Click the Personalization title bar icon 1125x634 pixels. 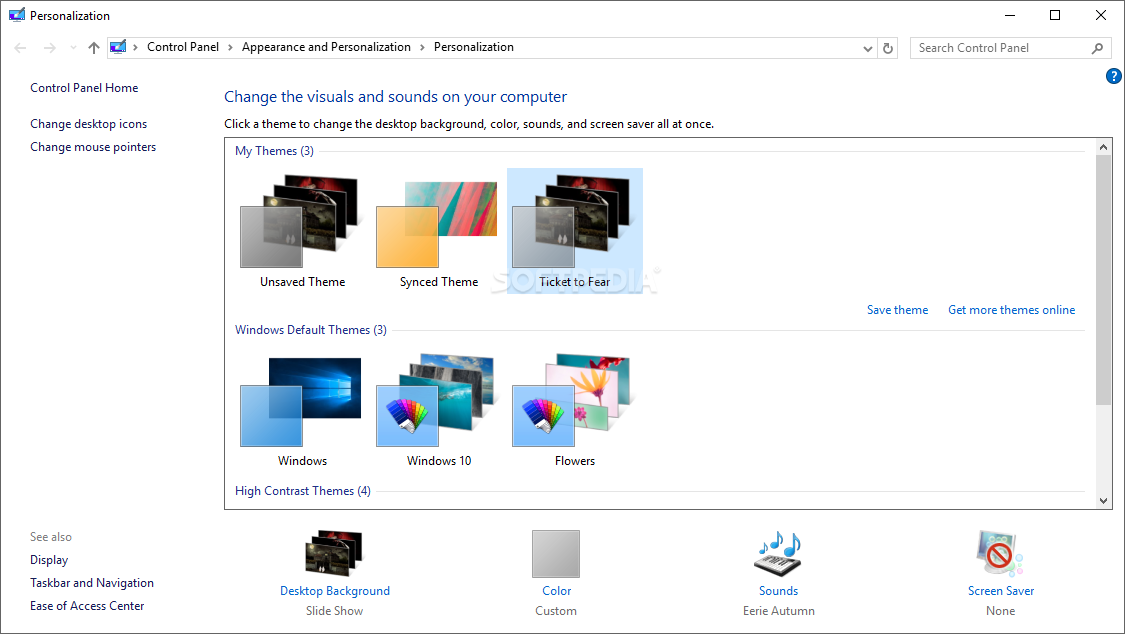coord(17,15)
